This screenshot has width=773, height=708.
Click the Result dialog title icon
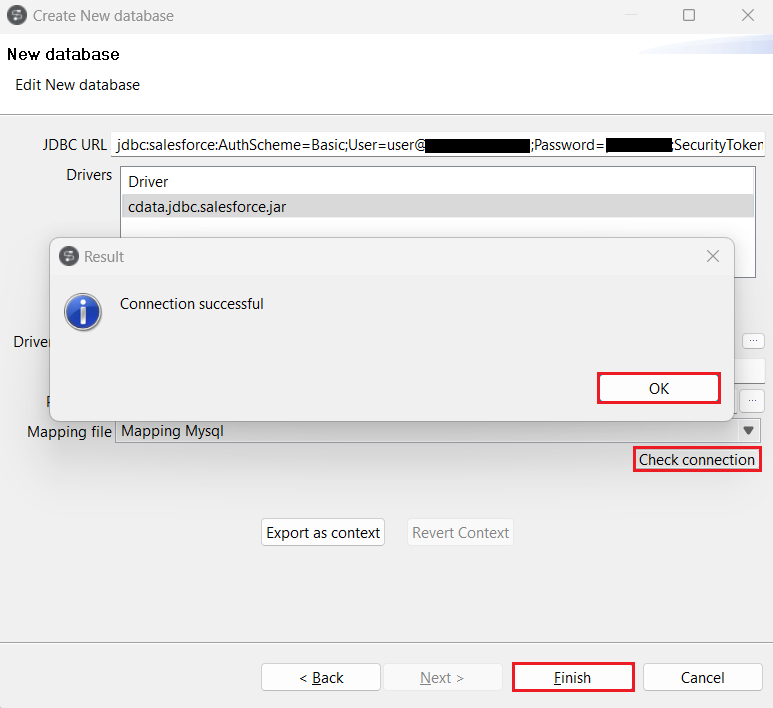point(68,256)
